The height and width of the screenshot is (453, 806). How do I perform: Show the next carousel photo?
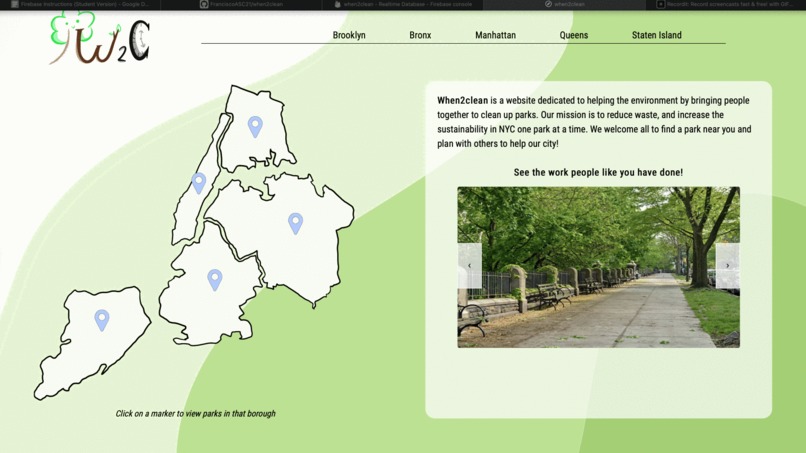[727, 265]
